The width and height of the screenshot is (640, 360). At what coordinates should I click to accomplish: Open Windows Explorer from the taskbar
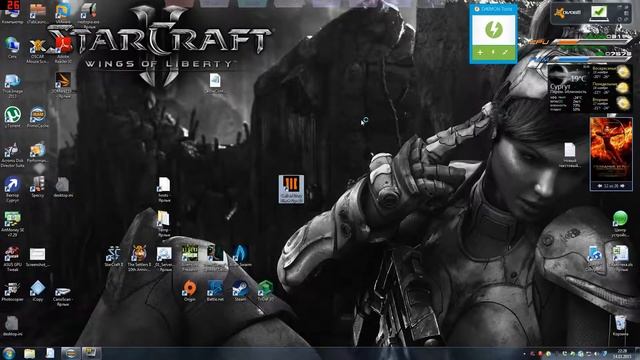29,353
